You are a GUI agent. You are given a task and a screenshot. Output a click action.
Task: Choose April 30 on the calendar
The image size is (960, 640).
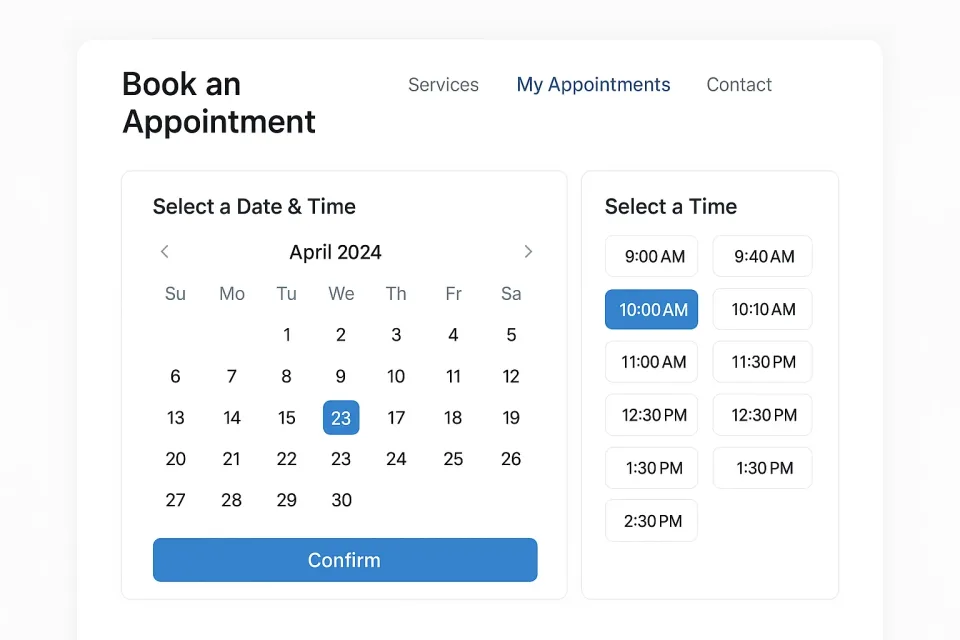click(x=341, y=500)
